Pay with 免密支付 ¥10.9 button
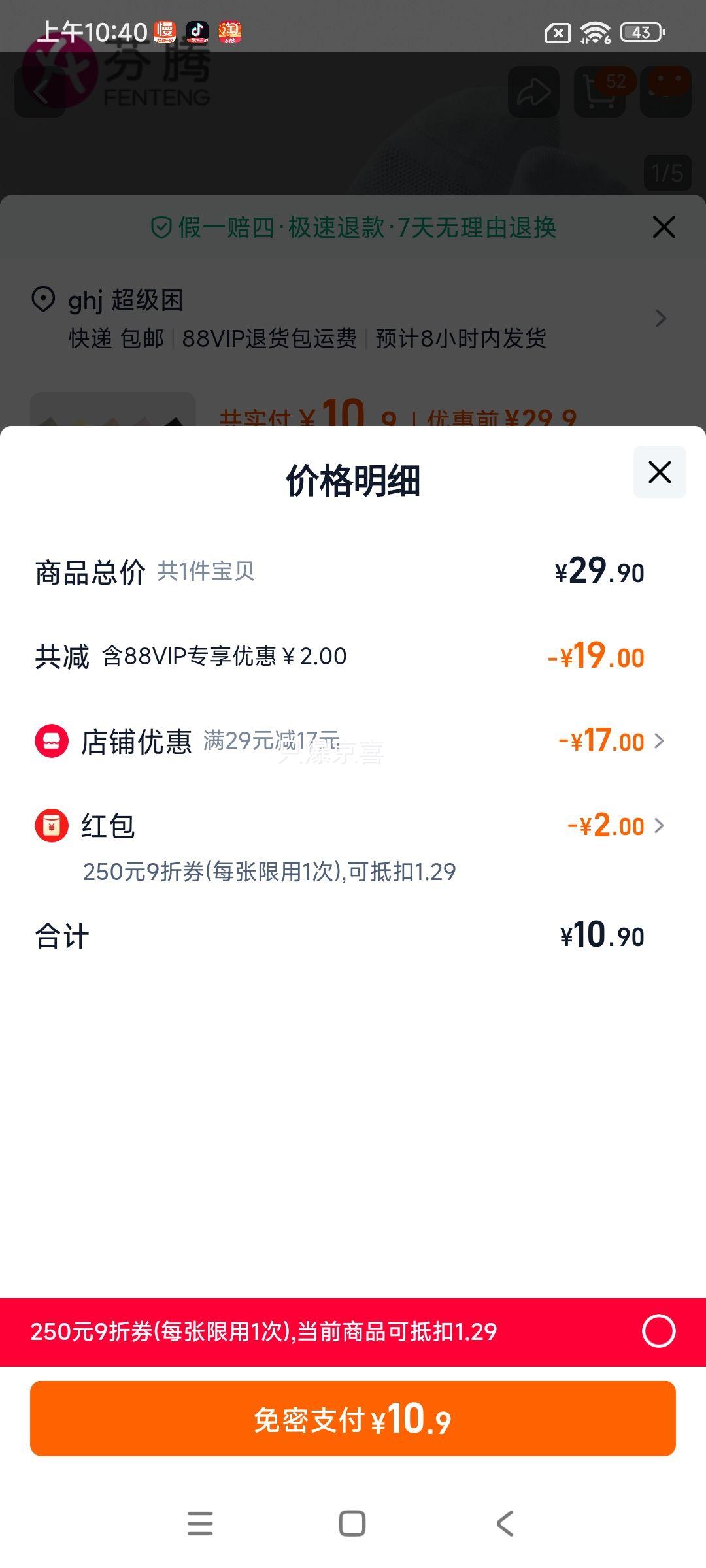Viewport: 706px width, 1568px height. tap(353, 1418)
